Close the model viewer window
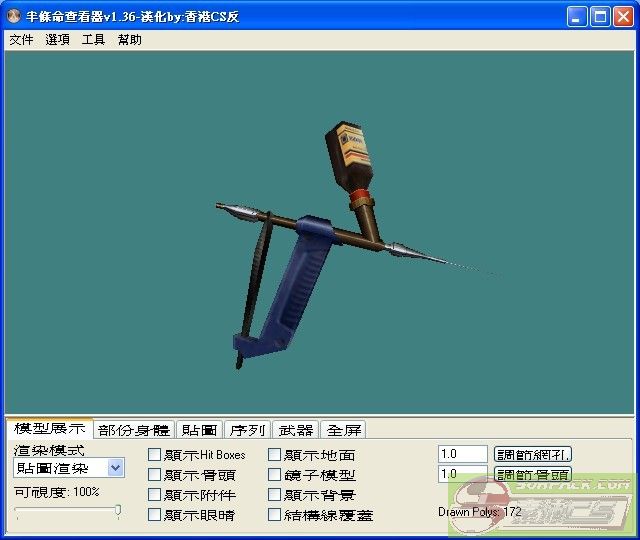 click(624, 17)
